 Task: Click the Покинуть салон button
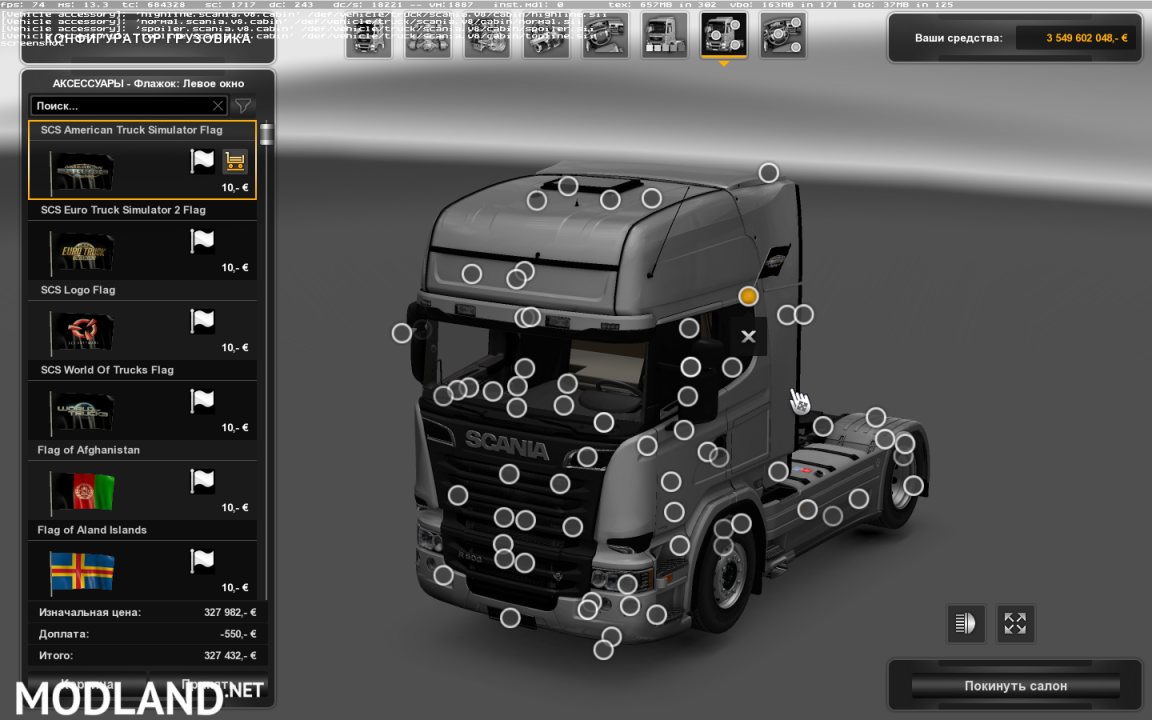tap(1015, 686)
